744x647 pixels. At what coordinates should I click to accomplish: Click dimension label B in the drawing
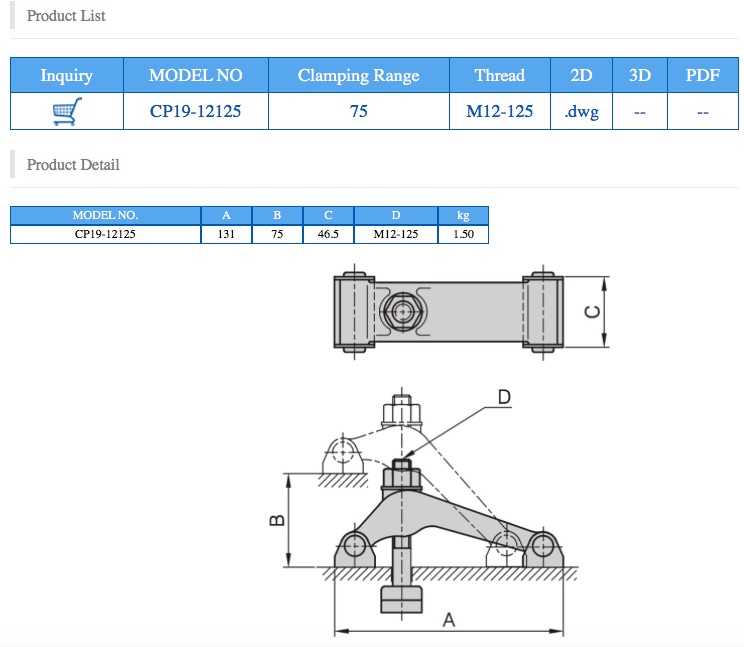tap(277, 520)
